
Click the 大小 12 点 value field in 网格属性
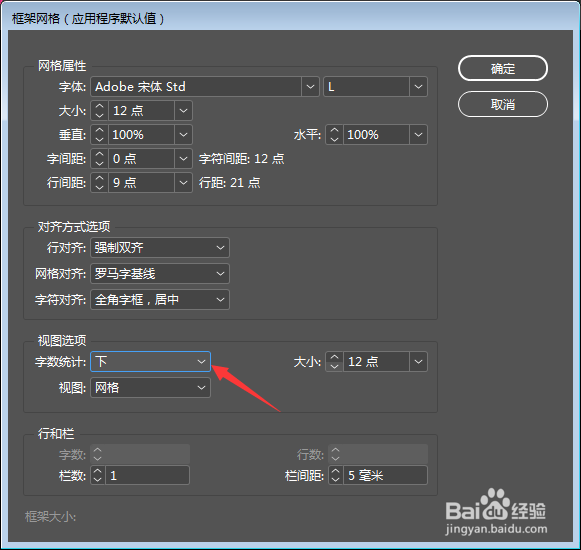(x=141, y=110)
